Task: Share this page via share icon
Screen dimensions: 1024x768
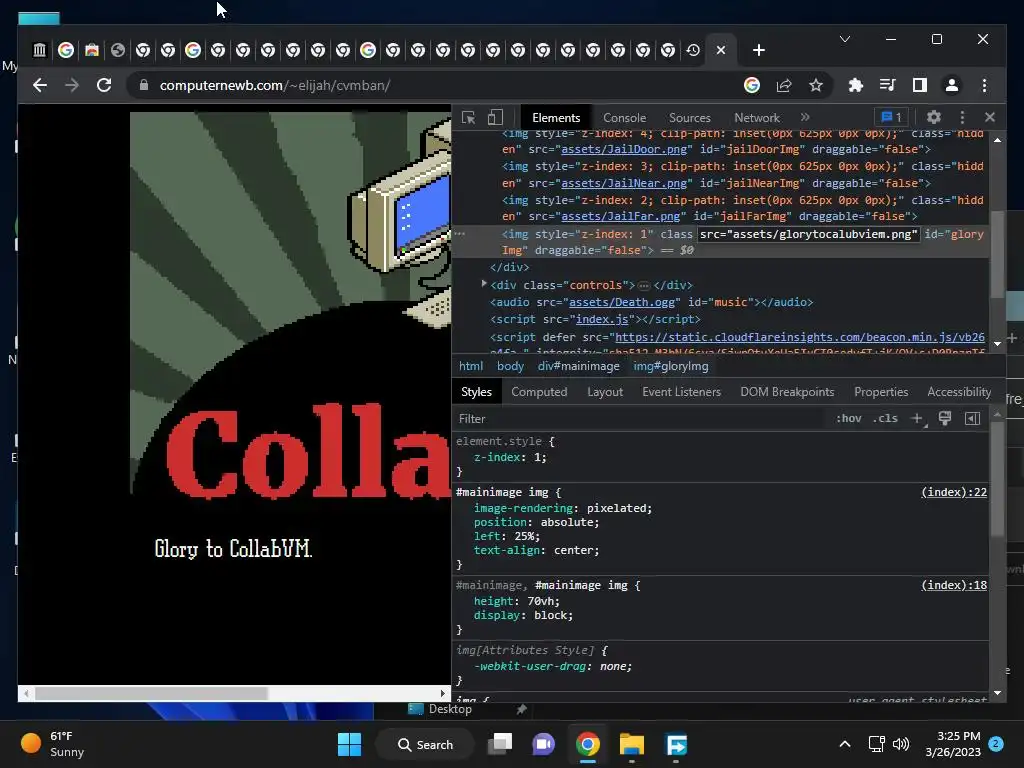Action: click(784, 85)
